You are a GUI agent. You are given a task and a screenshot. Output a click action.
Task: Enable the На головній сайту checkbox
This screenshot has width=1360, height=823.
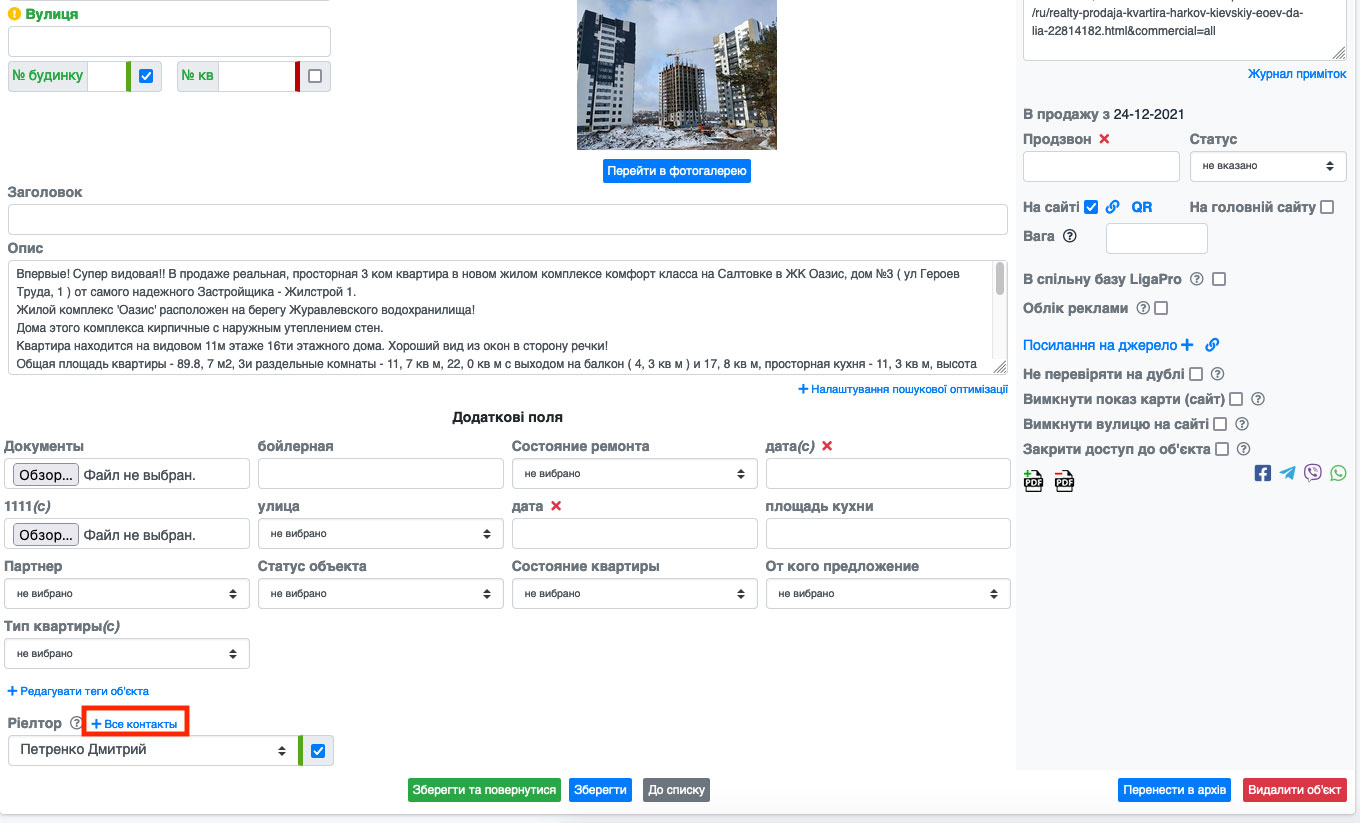1327,207
